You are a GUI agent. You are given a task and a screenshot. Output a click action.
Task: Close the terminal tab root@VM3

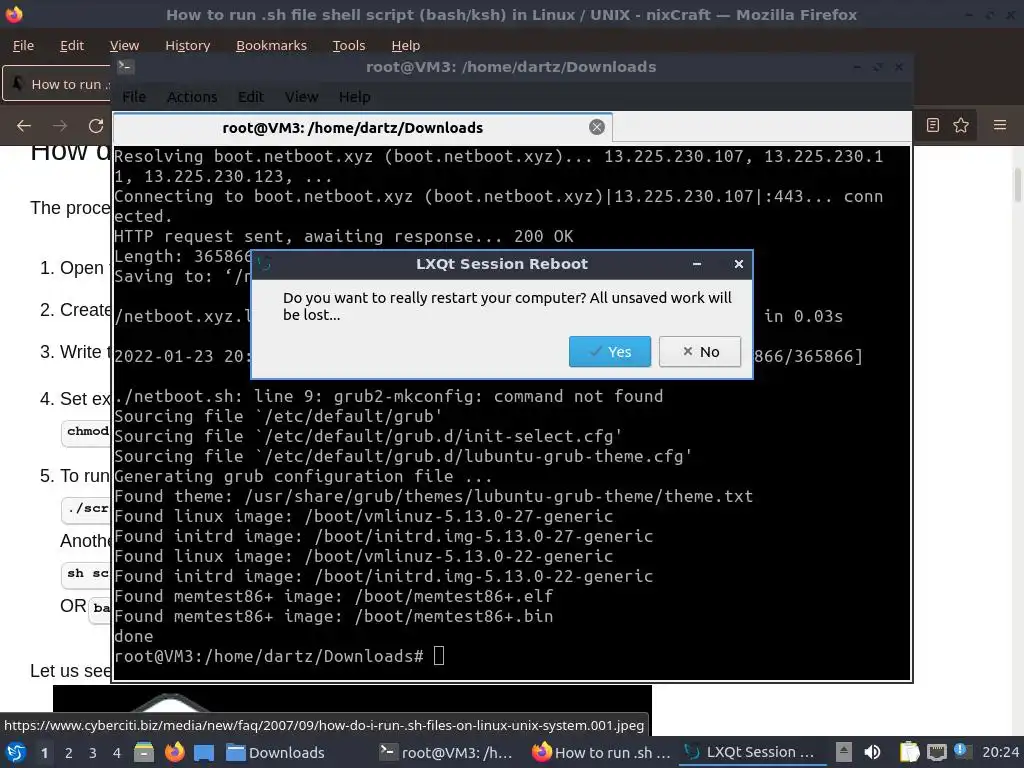pos(596,127)
